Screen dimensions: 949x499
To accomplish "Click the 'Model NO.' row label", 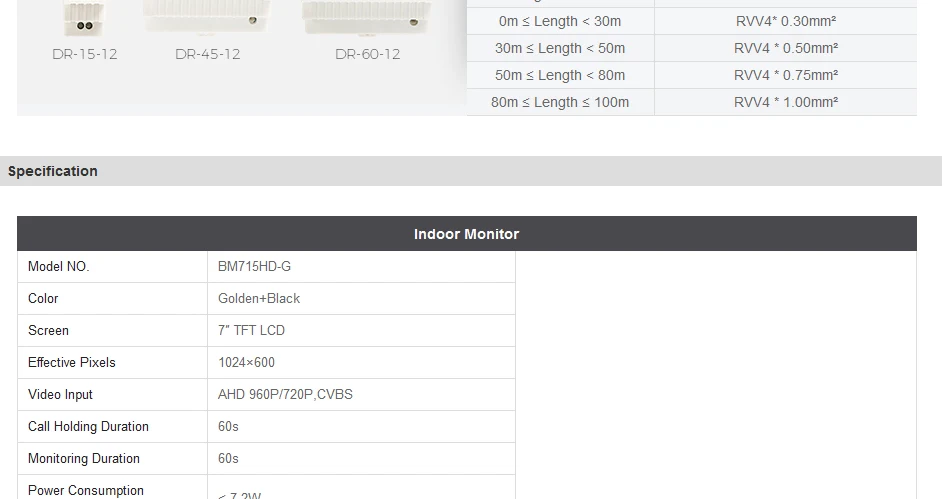I will point(59,266).
